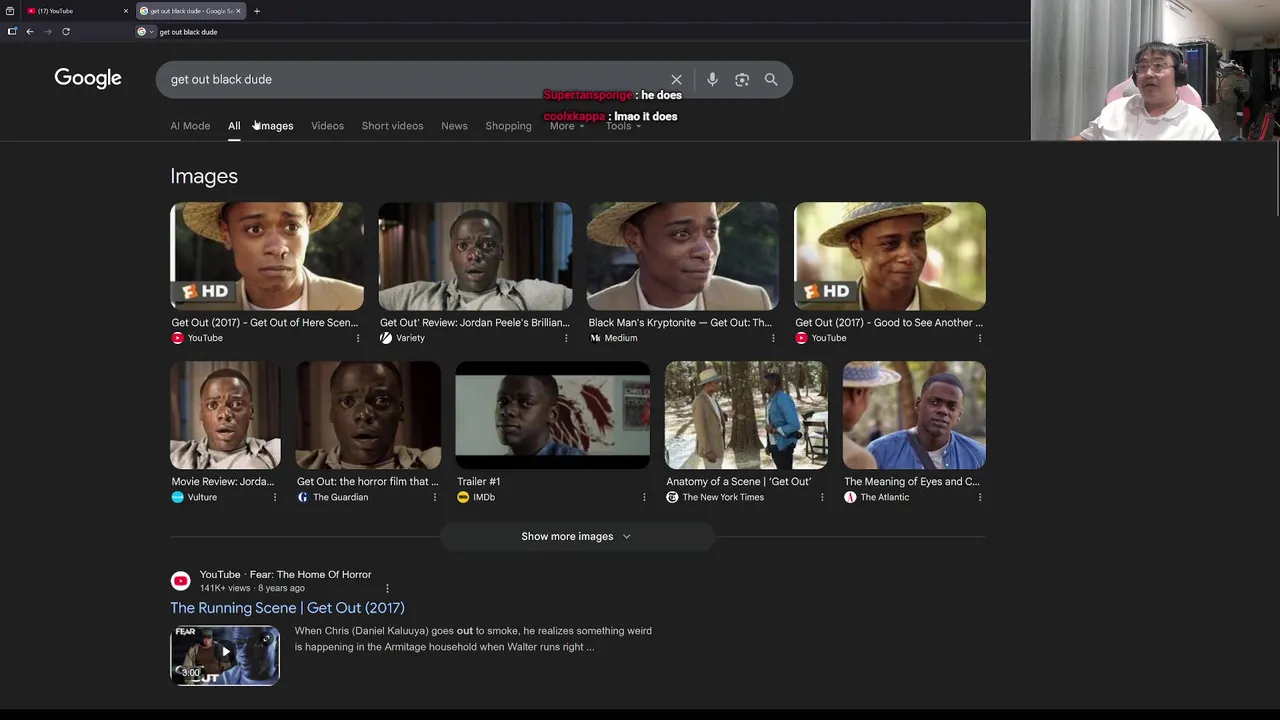The height and width of the screenshot is (720, 1280).
Task: Click the Vulture source label
Action: [202, 497]
